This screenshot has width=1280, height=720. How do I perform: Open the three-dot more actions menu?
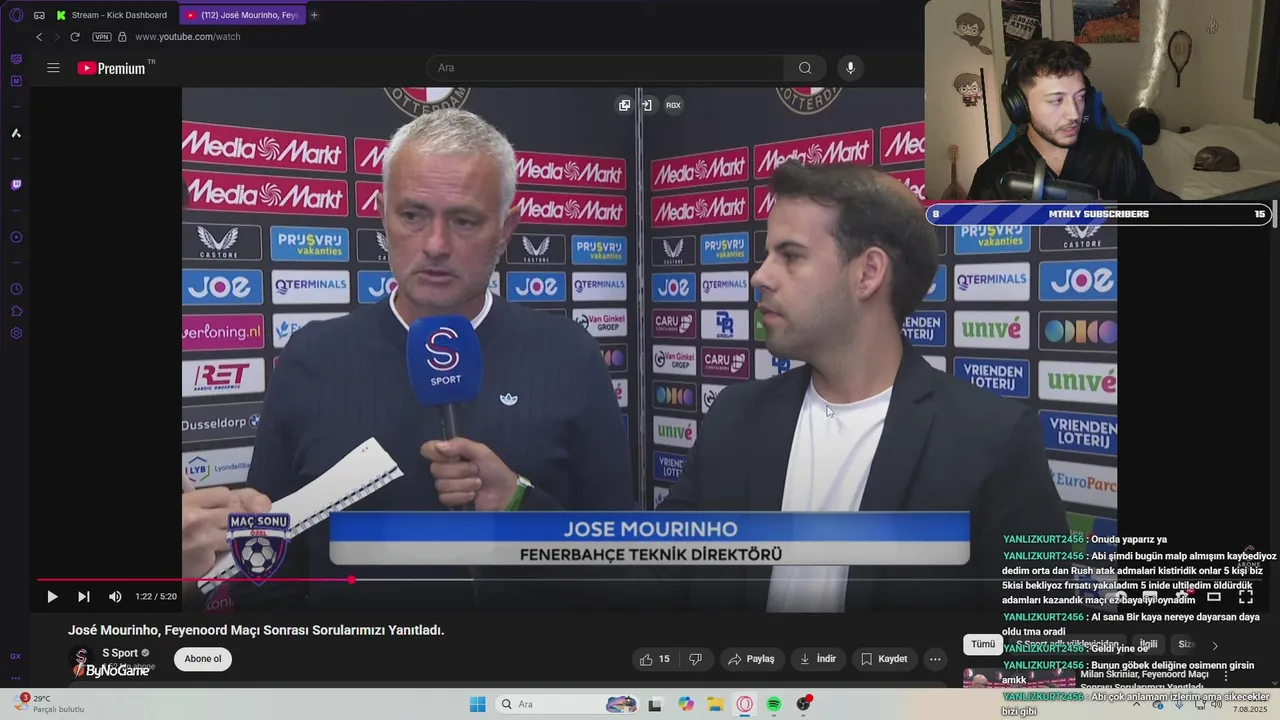point(935,659)
